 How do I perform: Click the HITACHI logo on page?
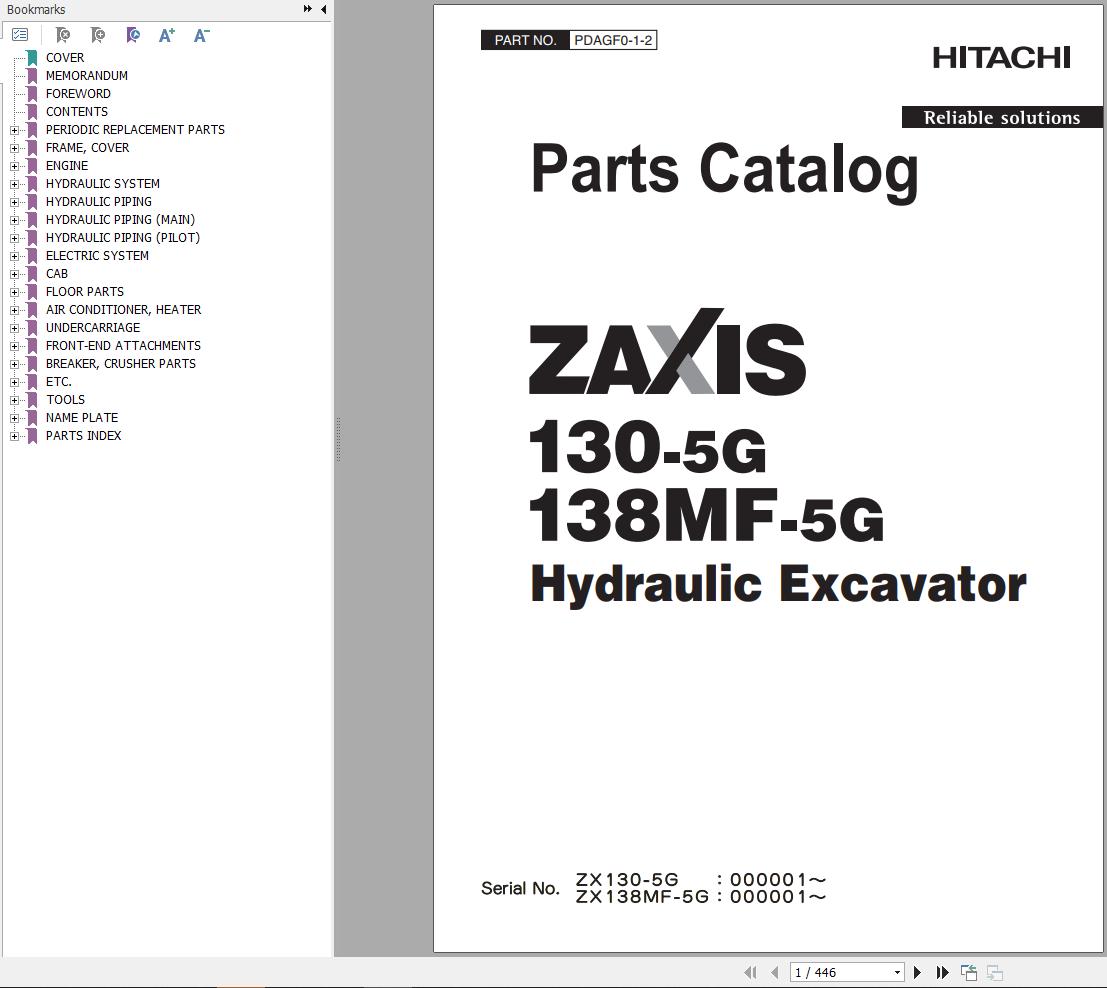(1001, 58)
